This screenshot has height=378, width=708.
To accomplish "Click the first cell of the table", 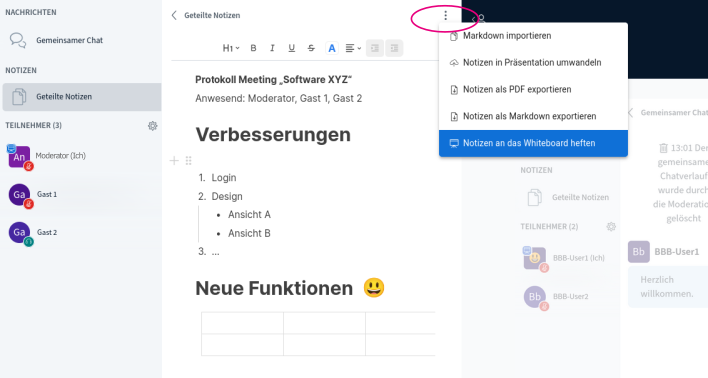I will tap(242, 323).
